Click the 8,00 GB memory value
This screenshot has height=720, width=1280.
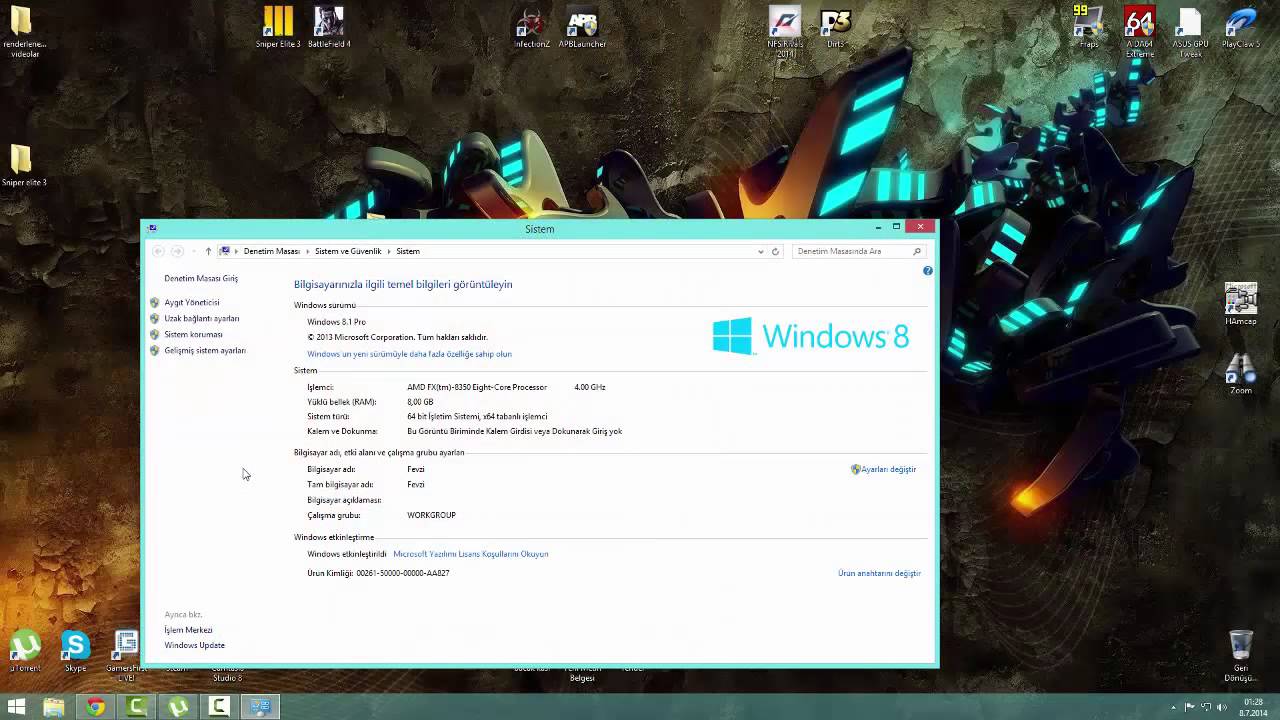[420, 402]
